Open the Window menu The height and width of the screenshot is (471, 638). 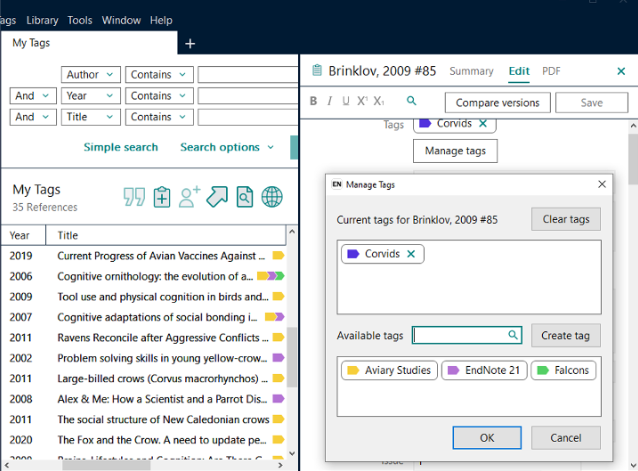tap(121, 20)
